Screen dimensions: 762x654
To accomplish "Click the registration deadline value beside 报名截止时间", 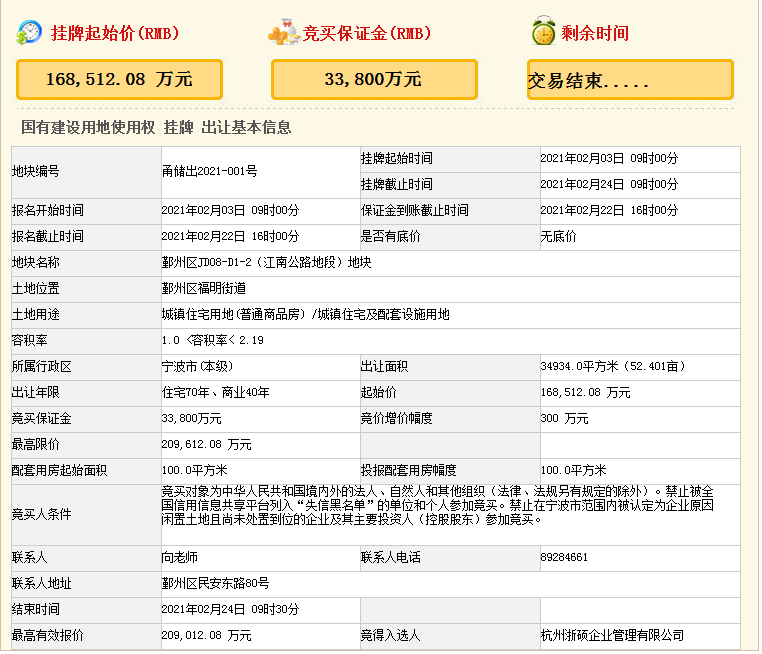I will 230,237.
